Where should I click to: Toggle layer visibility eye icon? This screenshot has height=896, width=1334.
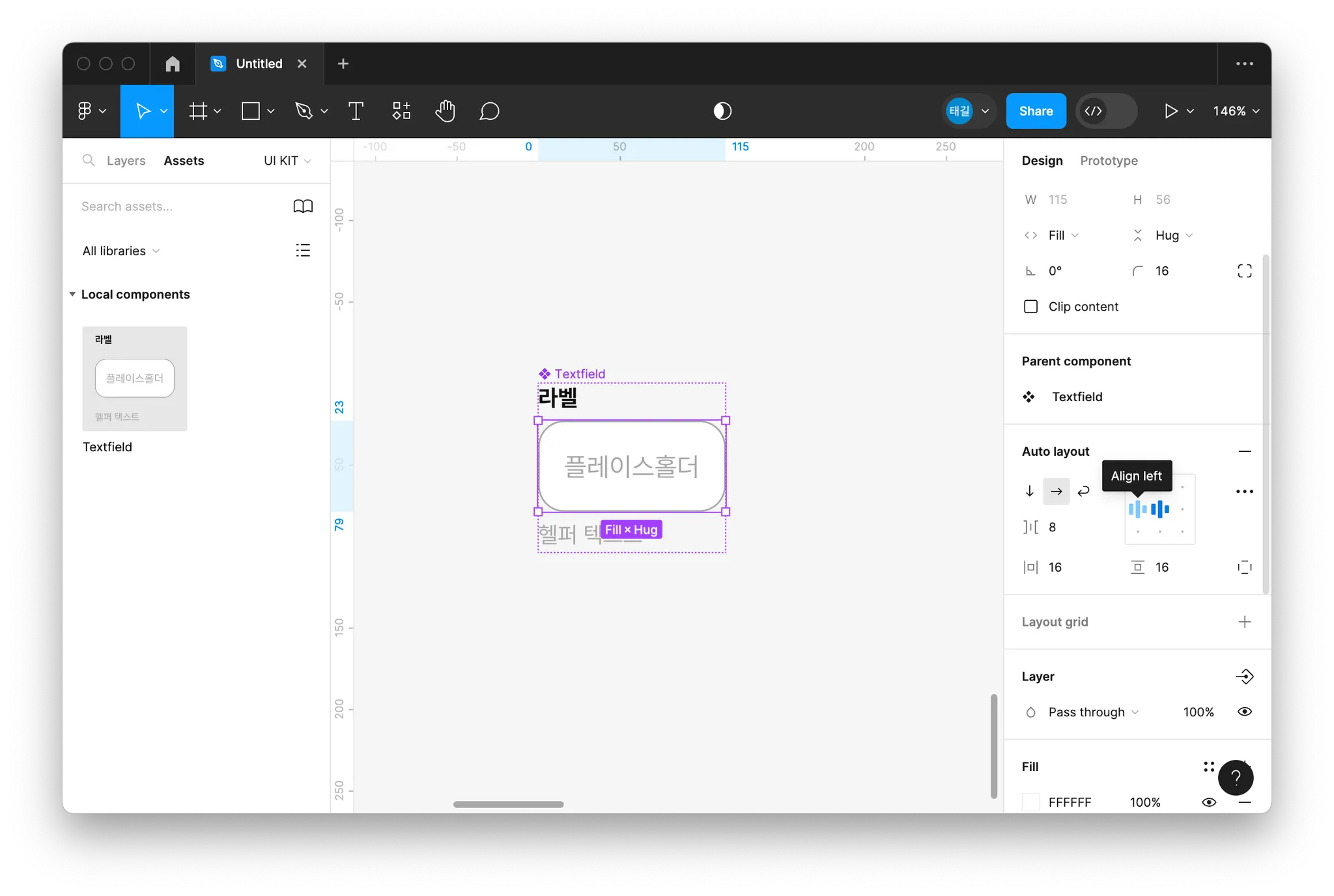[1244, 712]
